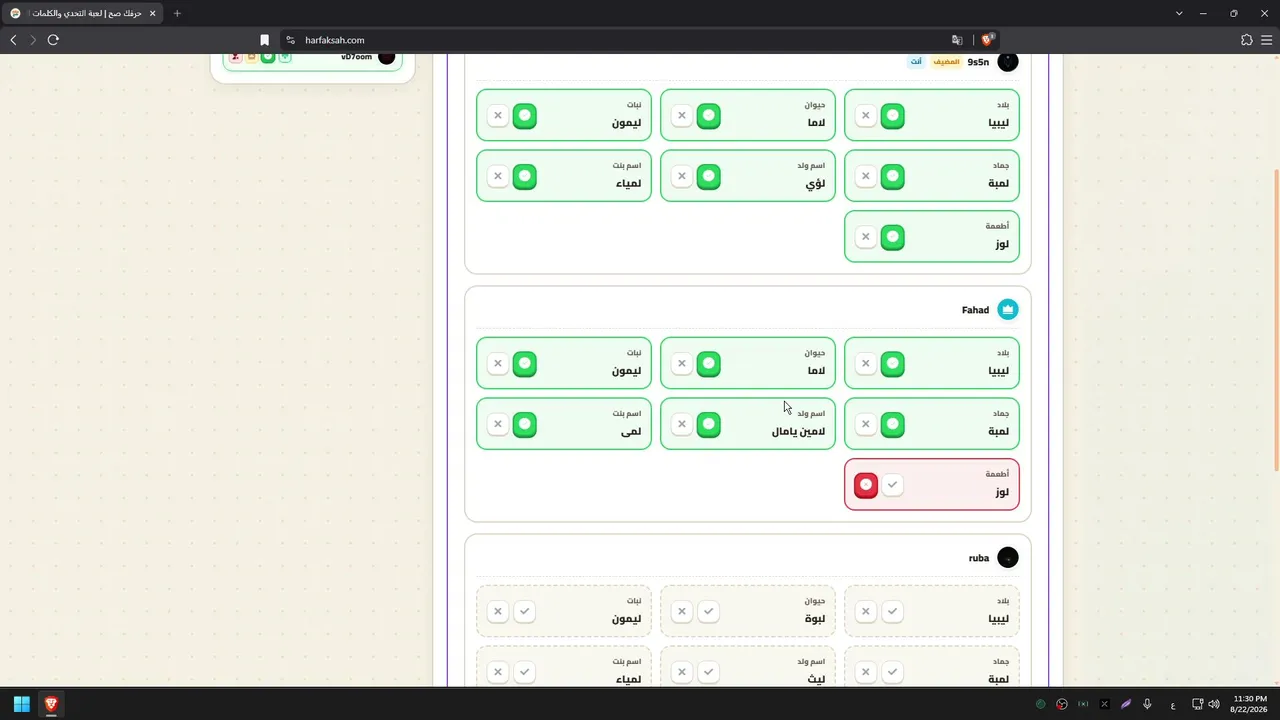Reload the harfaksah.com page
This screenshot has height=720, width=1280.
53,40
